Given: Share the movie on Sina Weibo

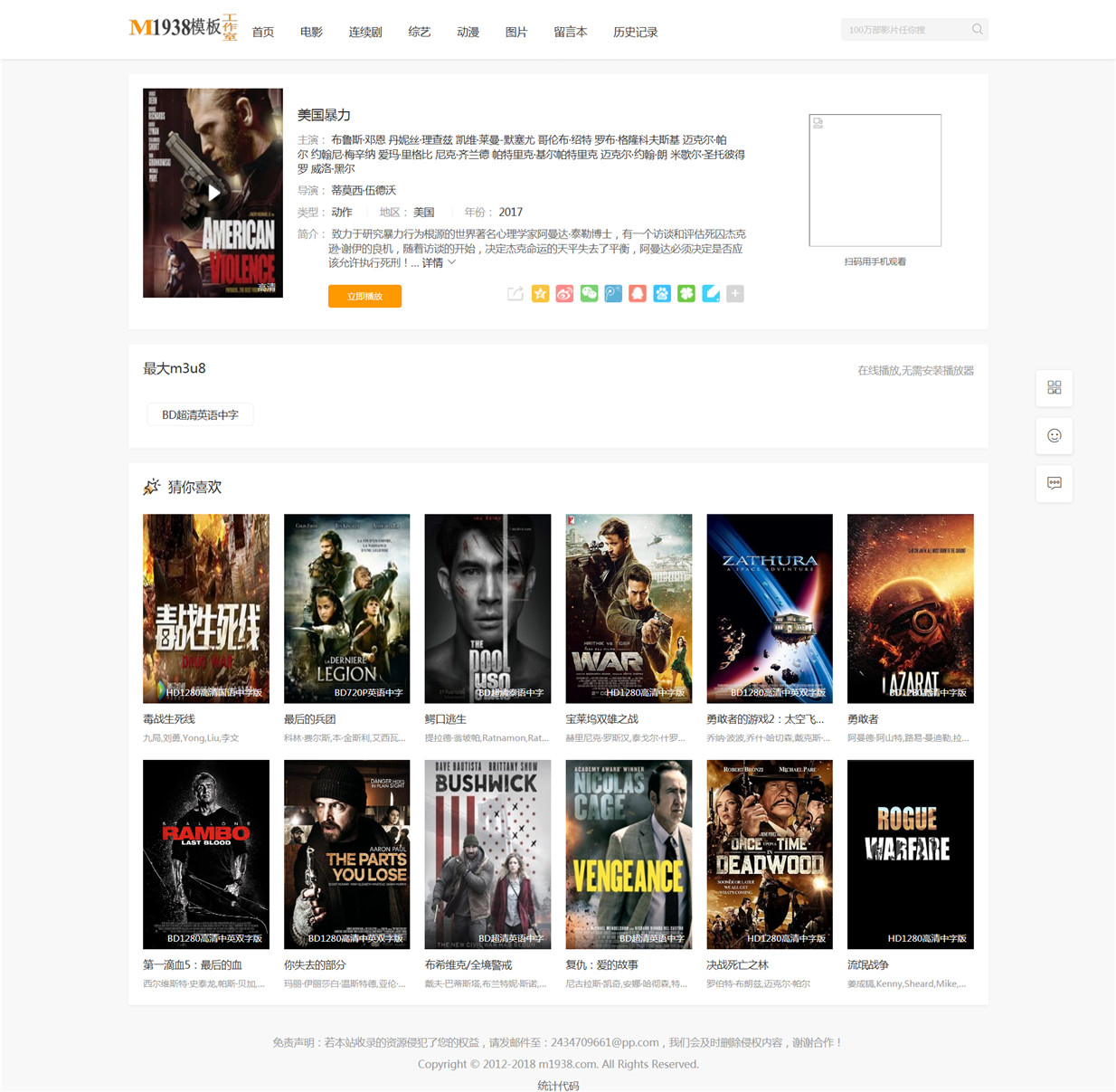Looking at the screenshot, I should tap(564, 293).
